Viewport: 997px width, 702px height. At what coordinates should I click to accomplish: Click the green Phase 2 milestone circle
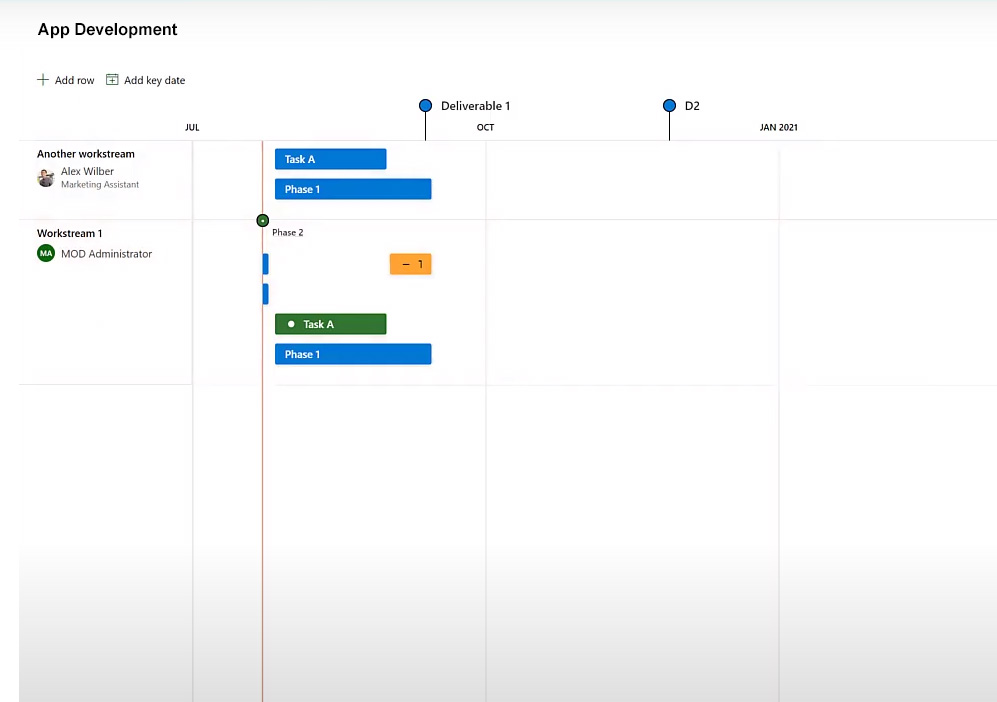(262, 220)
